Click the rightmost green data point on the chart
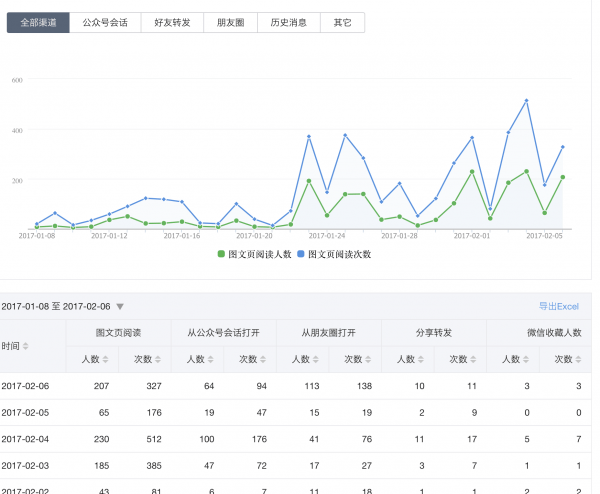The image size is (600, 494). (563, 177)
